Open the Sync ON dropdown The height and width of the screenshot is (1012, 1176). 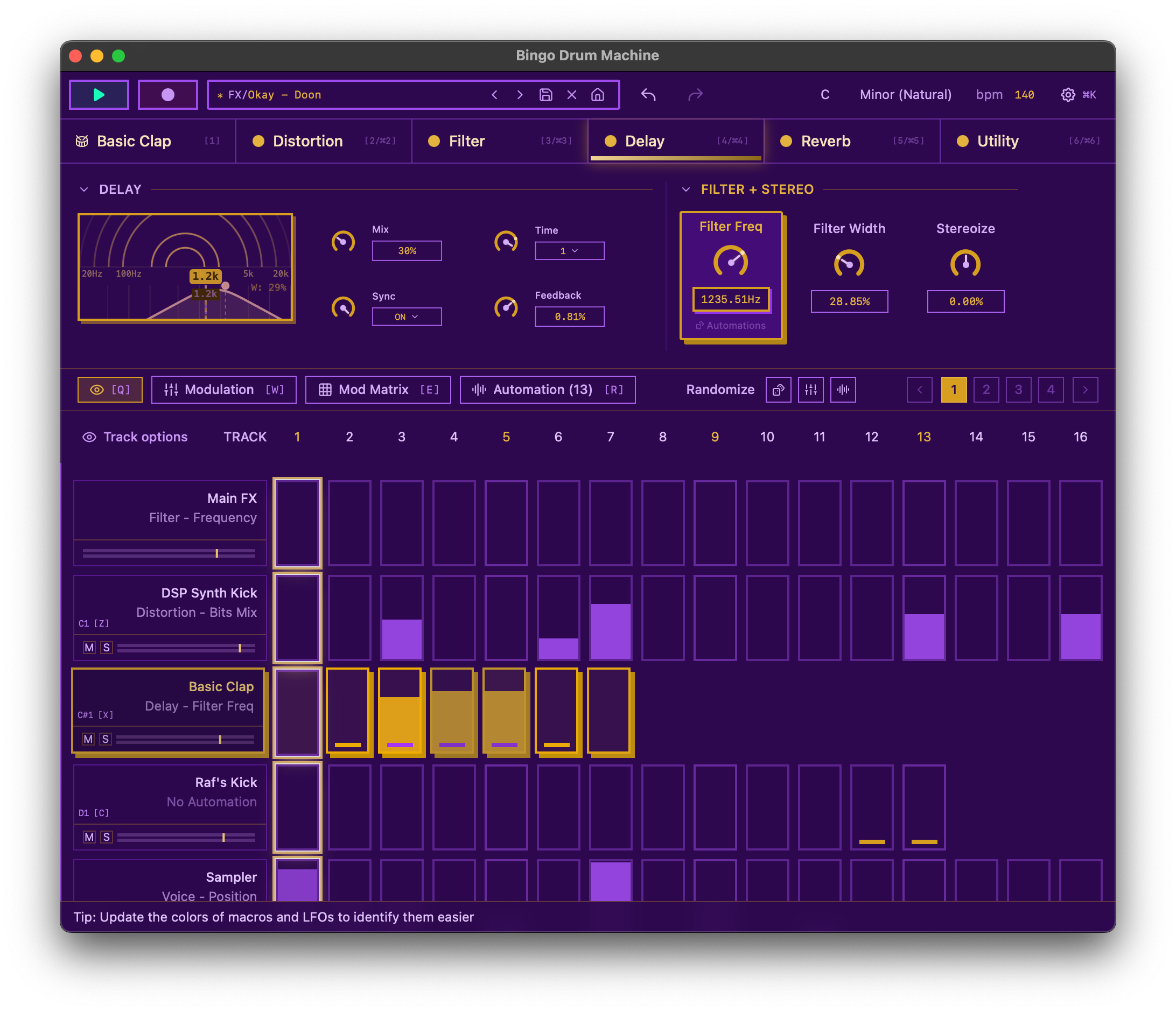[407, 317]
